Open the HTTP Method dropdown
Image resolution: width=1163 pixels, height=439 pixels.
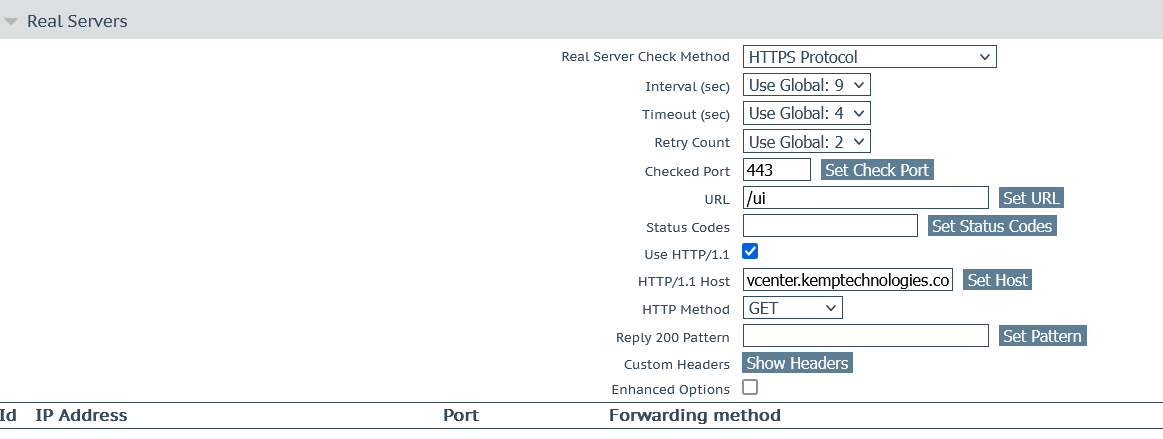tap(792, 308)
